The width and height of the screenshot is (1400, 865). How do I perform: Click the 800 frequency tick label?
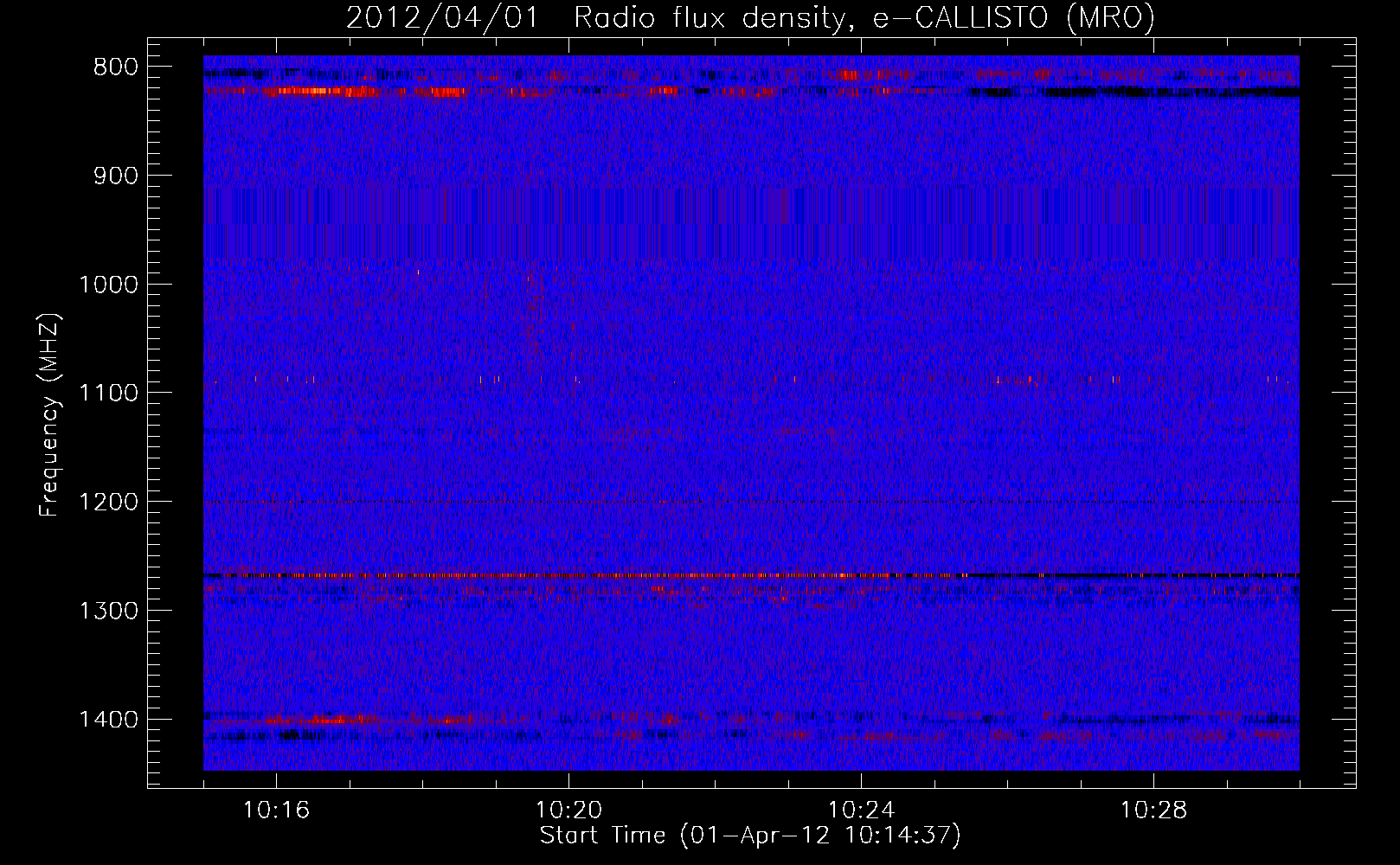(116, 67)
